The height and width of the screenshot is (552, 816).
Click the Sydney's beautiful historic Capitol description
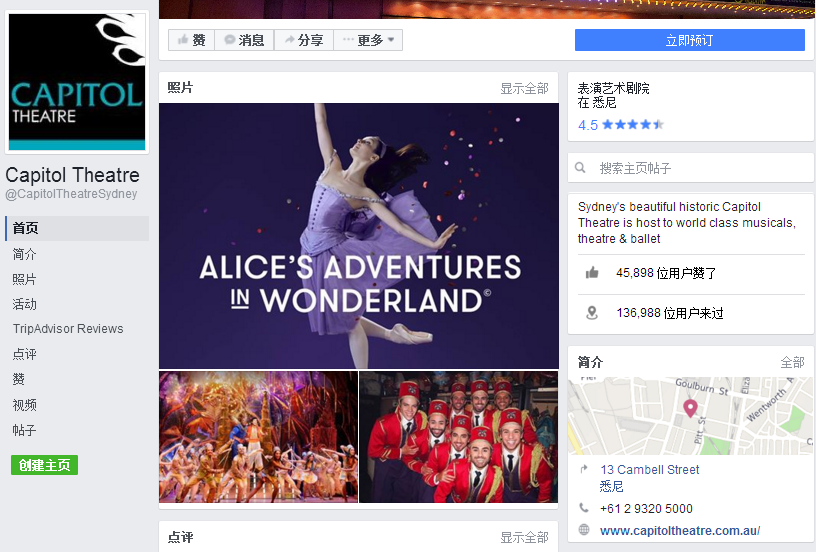coord(686,223)
